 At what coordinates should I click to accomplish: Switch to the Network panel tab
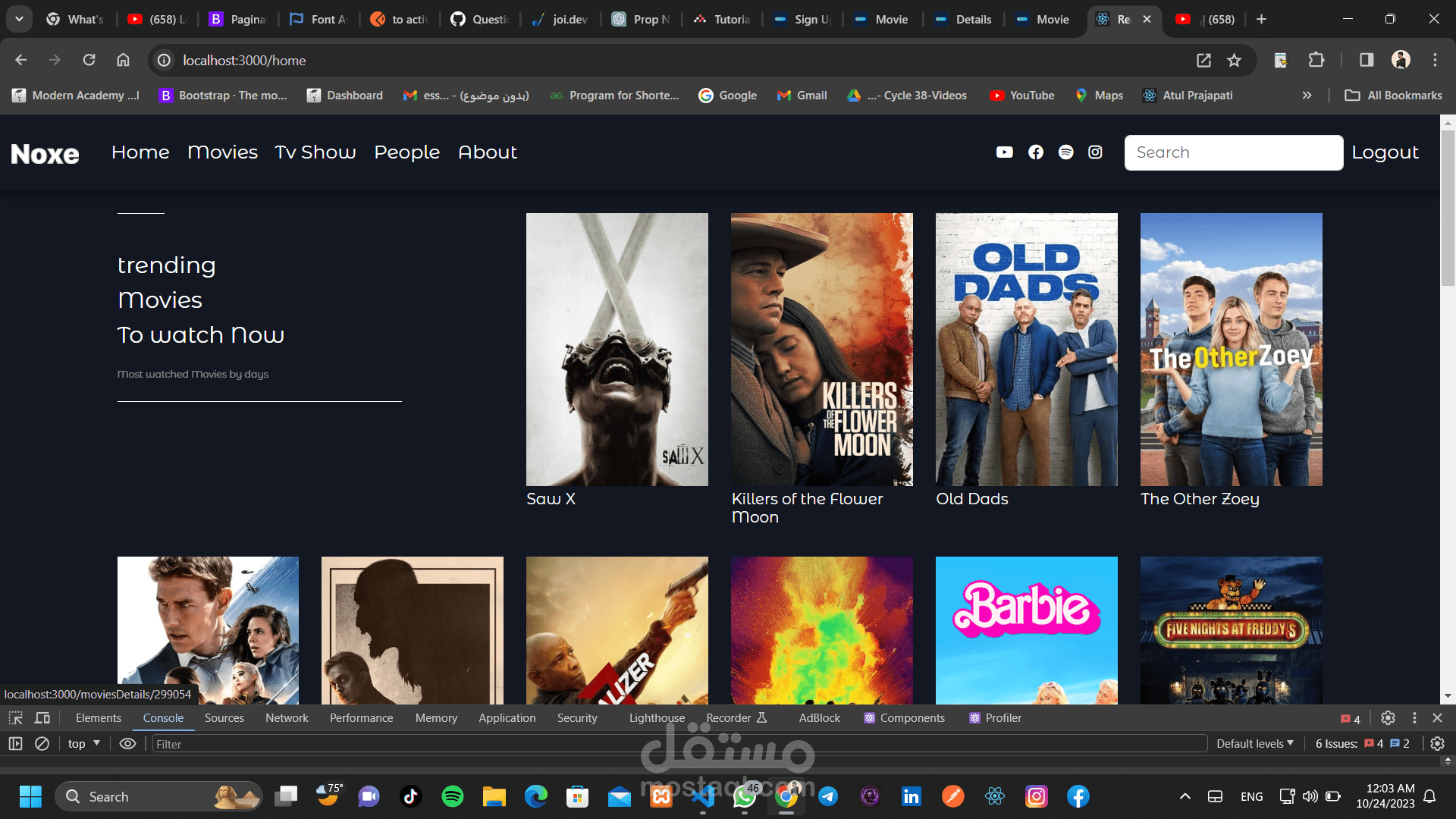point(286,717)
